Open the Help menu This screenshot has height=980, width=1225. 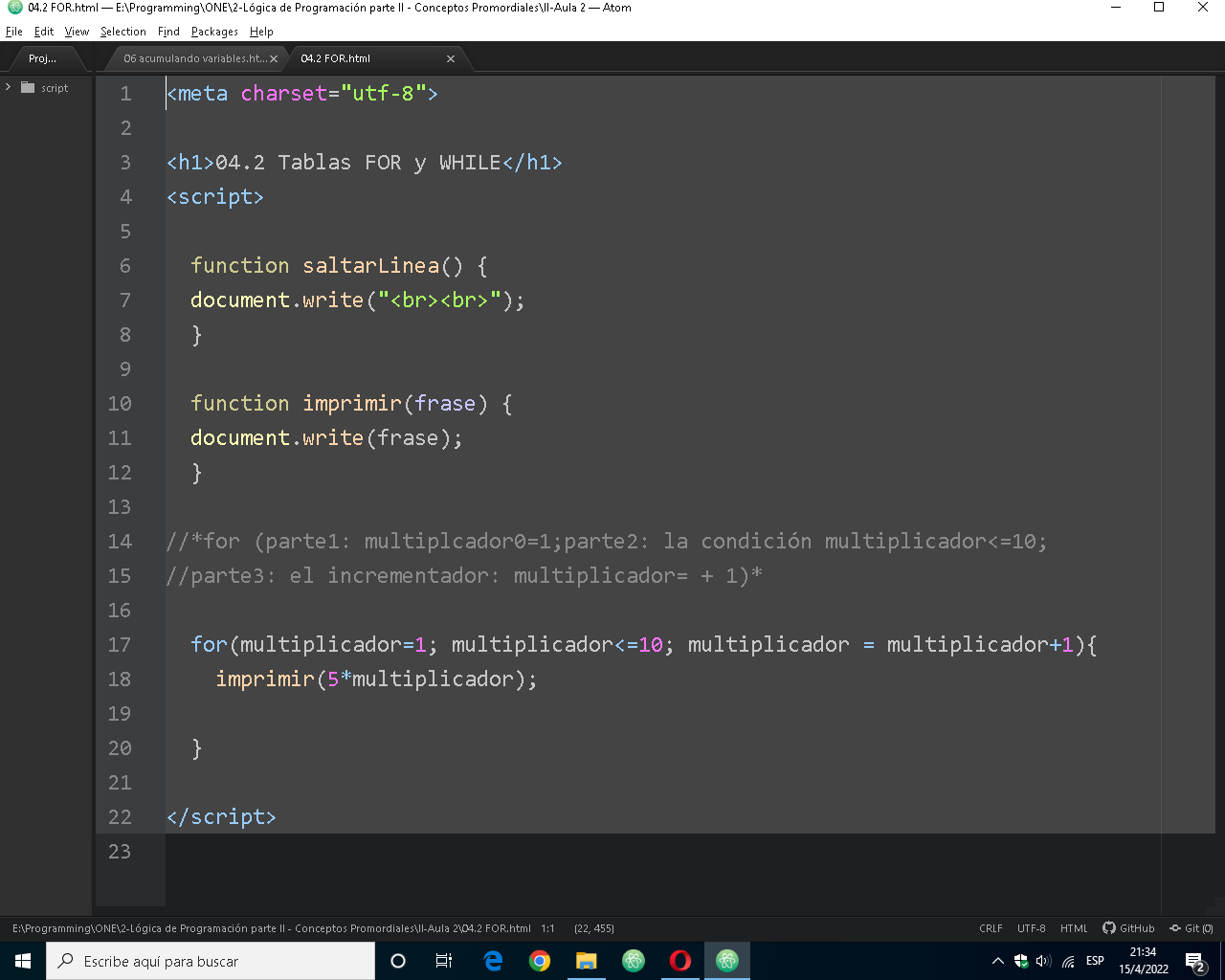[x=261, y=32]
